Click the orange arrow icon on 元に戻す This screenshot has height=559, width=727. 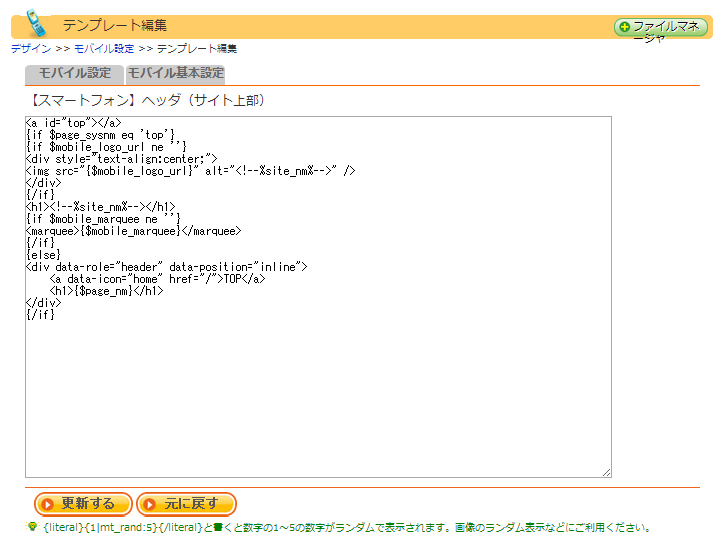[149, 504]
